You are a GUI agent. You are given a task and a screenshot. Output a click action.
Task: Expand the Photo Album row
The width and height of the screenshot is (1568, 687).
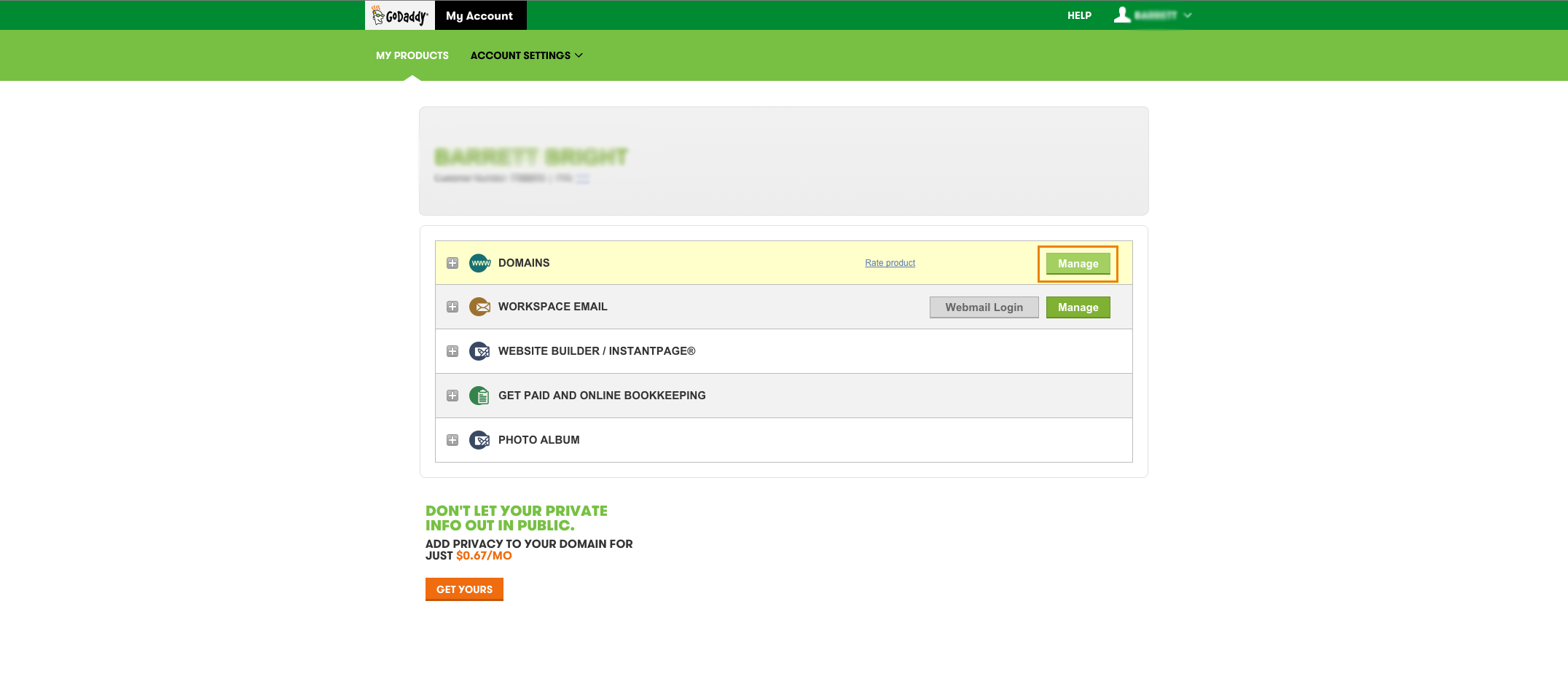tap(452, 440)
